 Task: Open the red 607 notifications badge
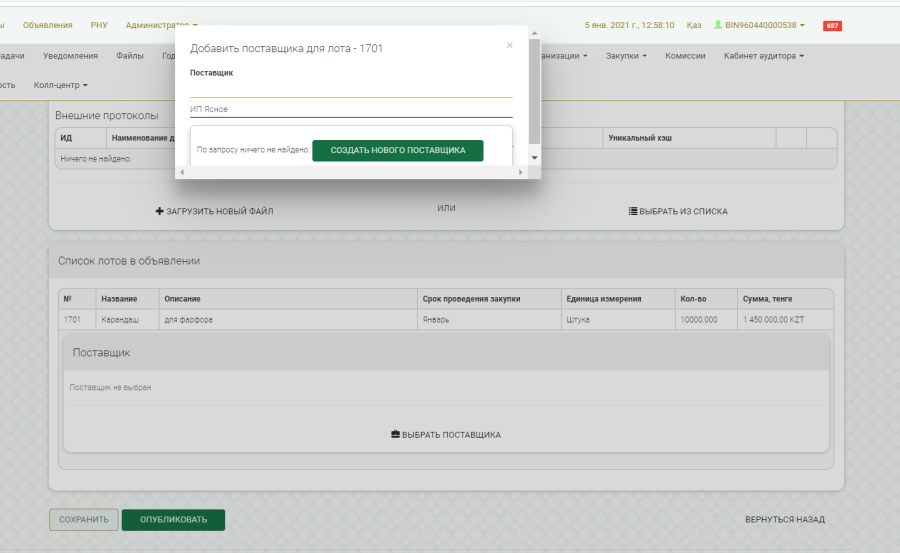[x=831, y=25]
